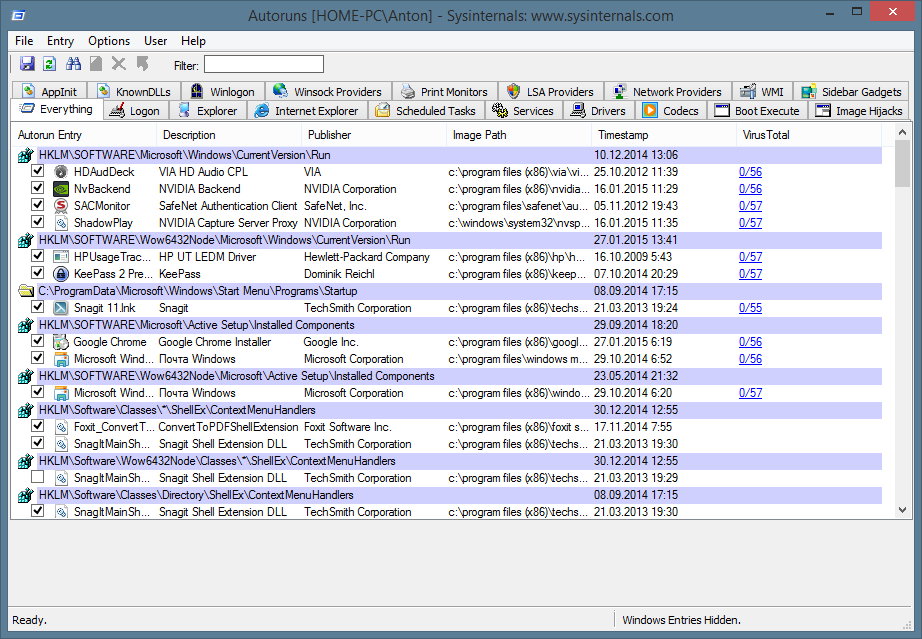Open Find using the binoculars icon
922x639 pixels.
pyautogui.click(x=73, y=64)
